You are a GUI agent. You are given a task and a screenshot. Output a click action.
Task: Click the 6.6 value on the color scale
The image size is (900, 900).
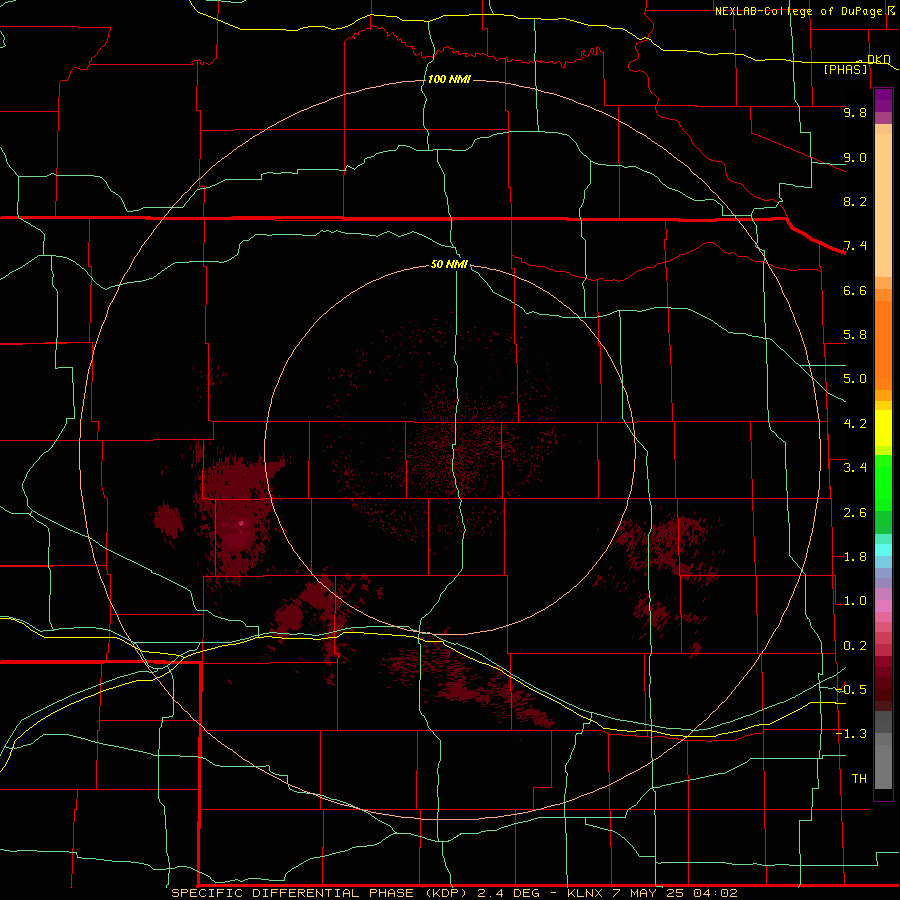(855, 290)
